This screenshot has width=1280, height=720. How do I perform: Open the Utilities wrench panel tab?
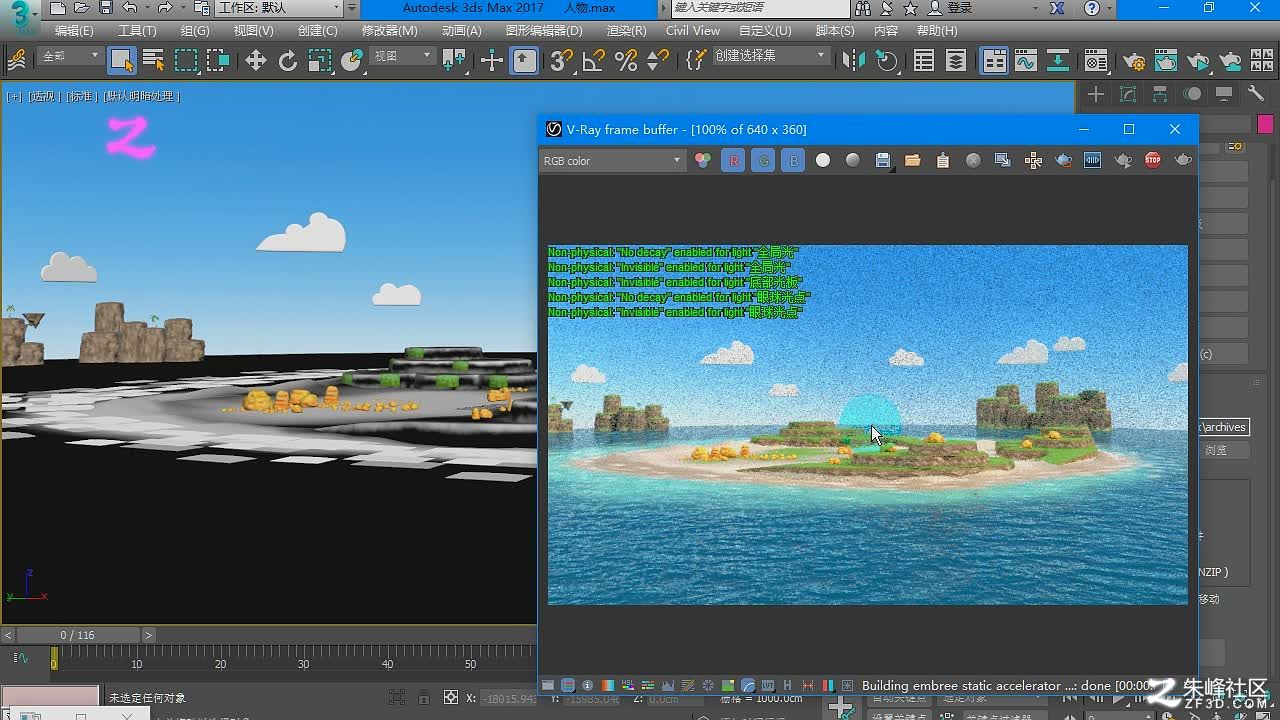(x=1256, y=94)
